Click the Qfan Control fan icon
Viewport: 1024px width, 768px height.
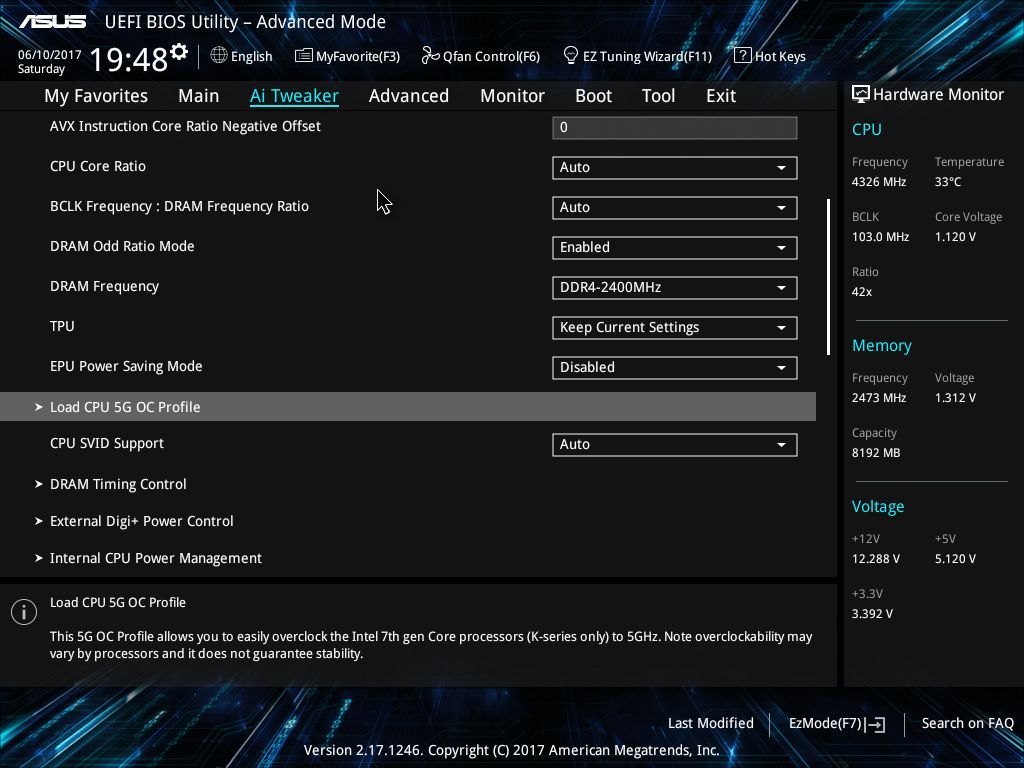(430, 56)
